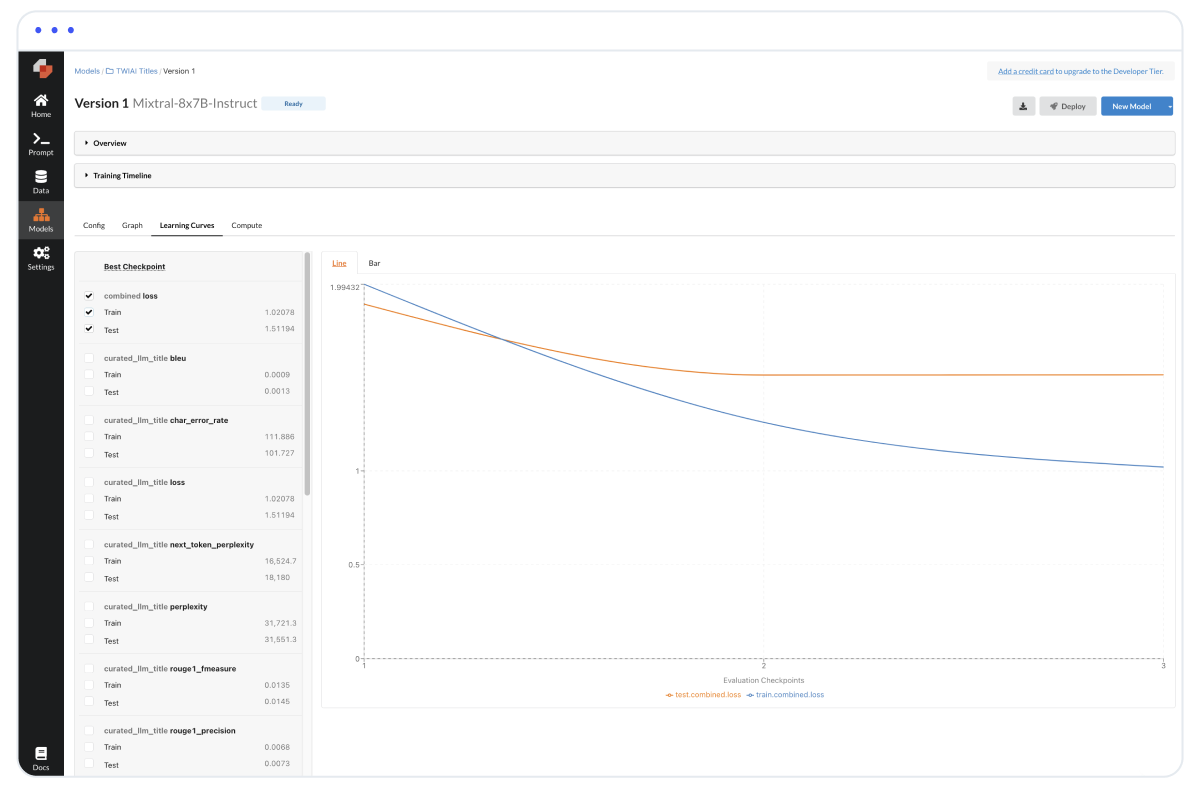Click the Predibase logo icon
1200x788 pixels.
[x=41, y=68]
